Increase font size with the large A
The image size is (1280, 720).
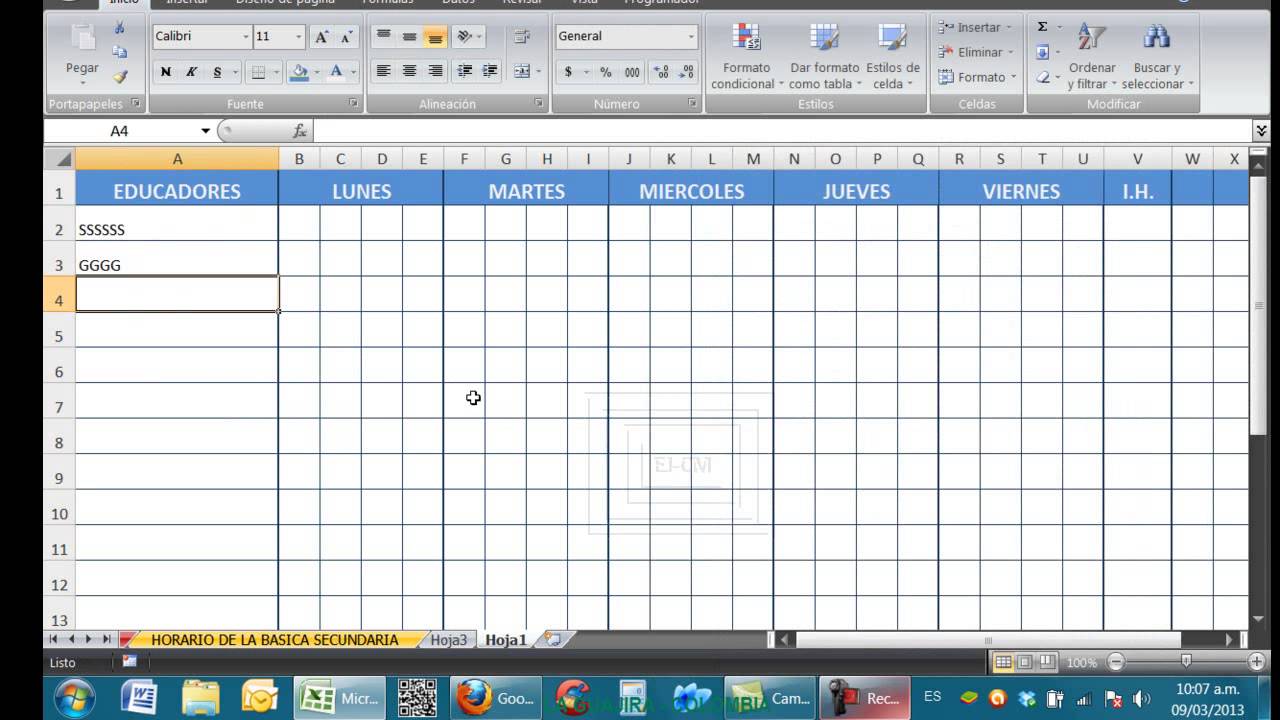pyautogui.click(x=322, y=37)
